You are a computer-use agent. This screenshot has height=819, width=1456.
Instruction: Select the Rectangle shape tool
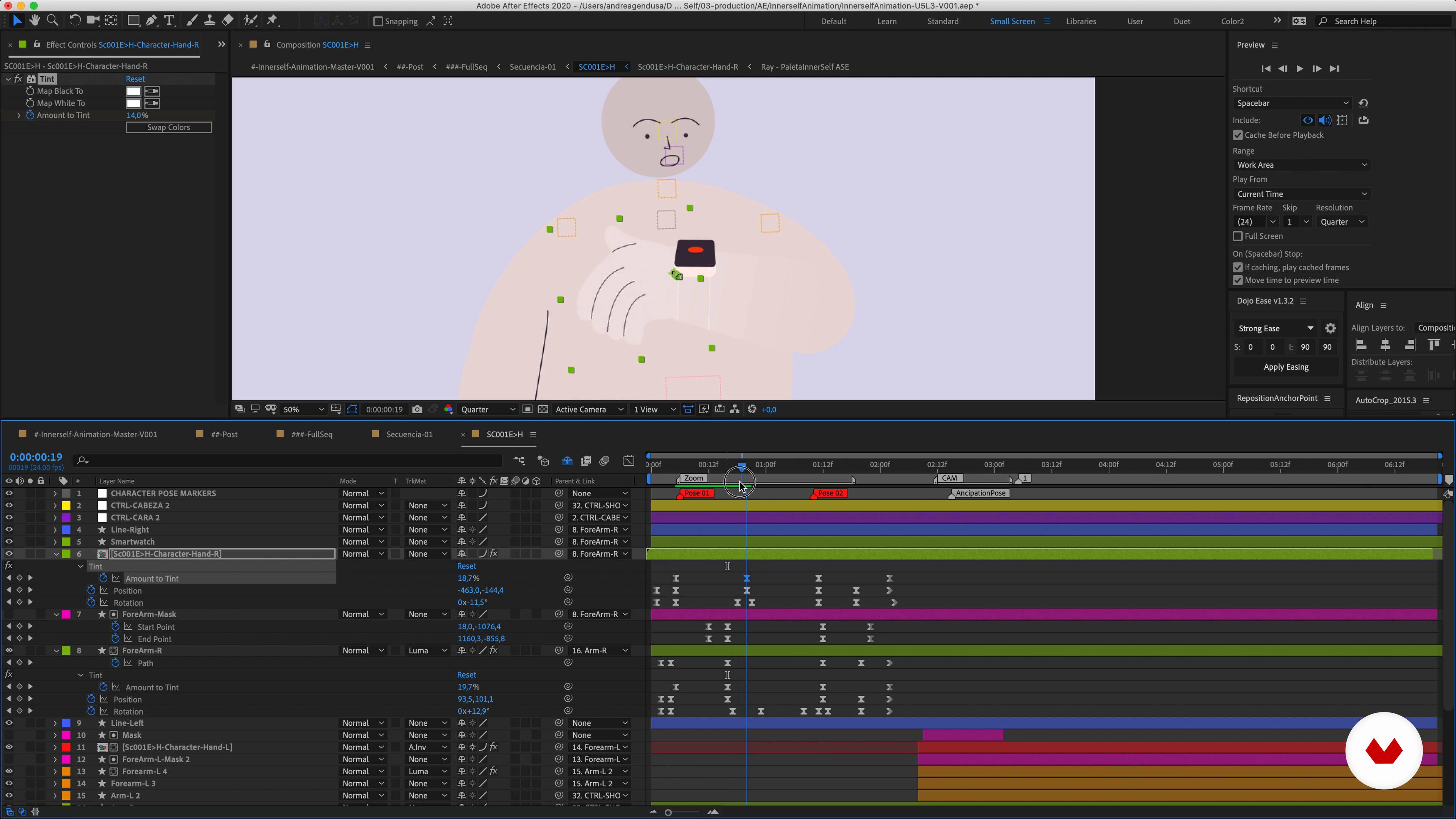pyautogui.click(x=133, y=21)
